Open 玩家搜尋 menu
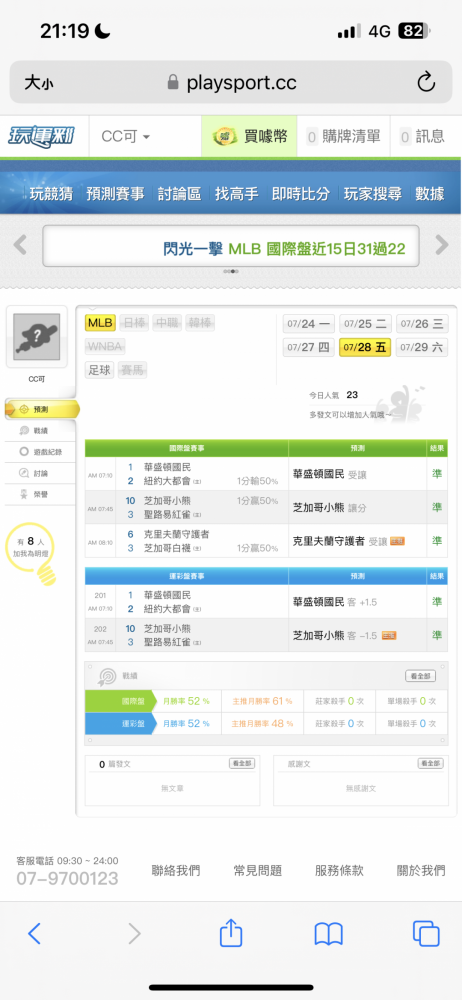Image resolution: width=462 pixels, height=1000 pixels. [373, 194]
